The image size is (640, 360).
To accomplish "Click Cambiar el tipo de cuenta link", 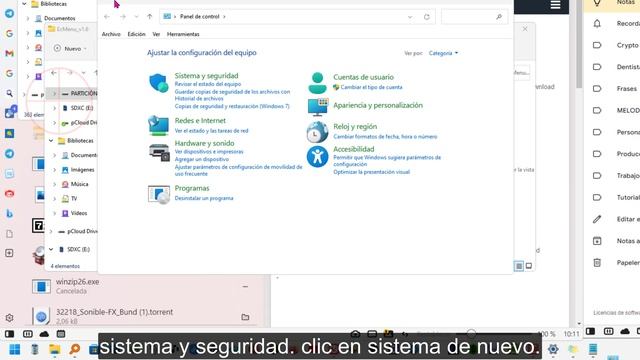I will click(371, 87).
